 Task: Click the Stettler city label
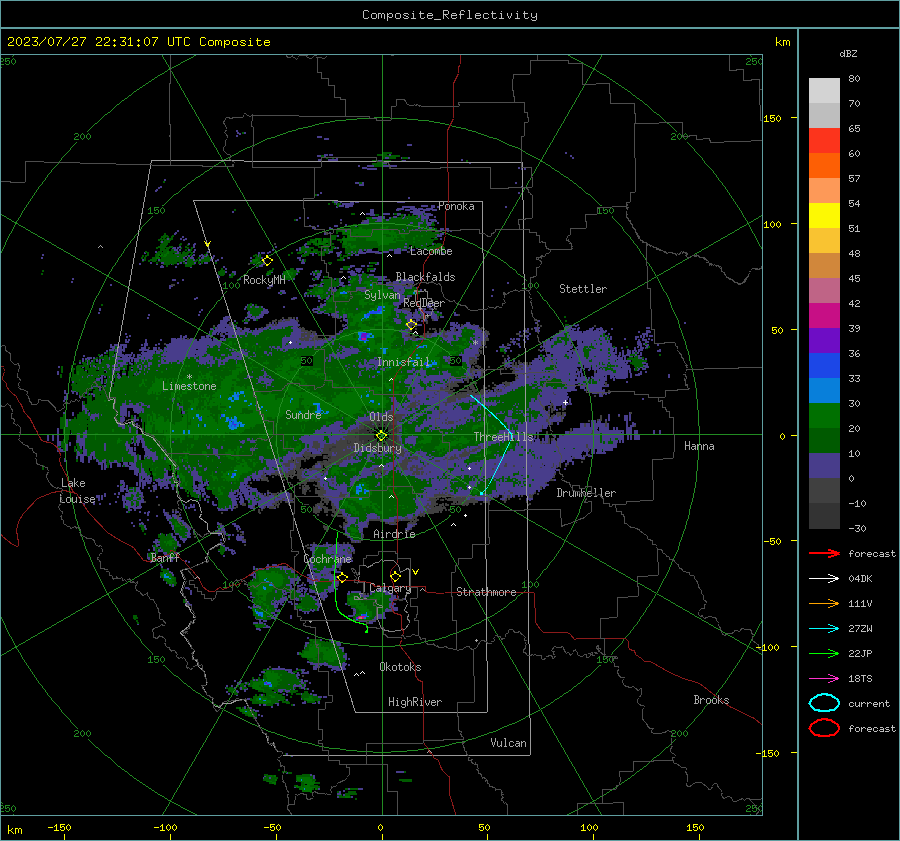(x=583, y=289)
